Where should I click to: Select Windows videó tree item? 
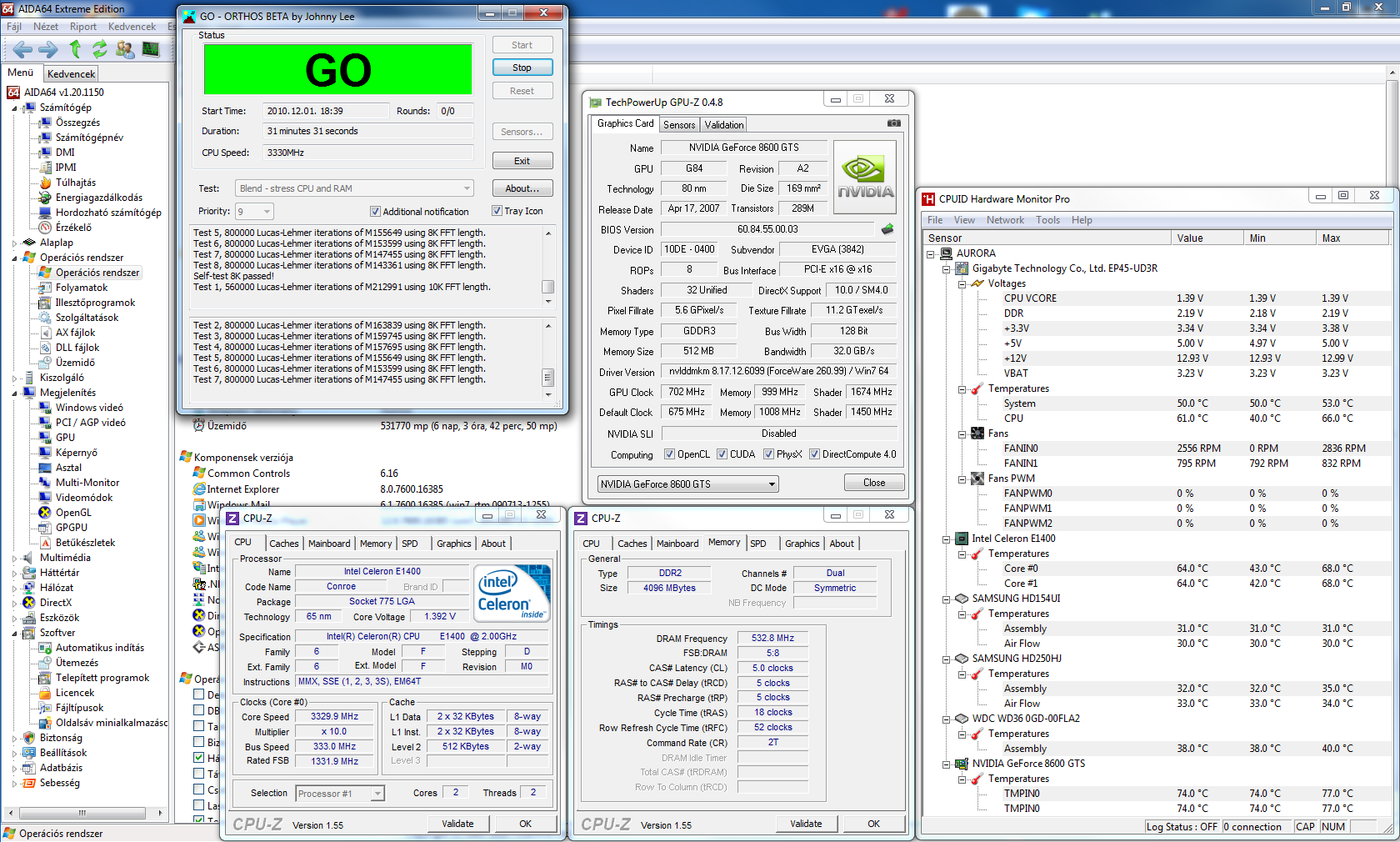click(89, 408)
